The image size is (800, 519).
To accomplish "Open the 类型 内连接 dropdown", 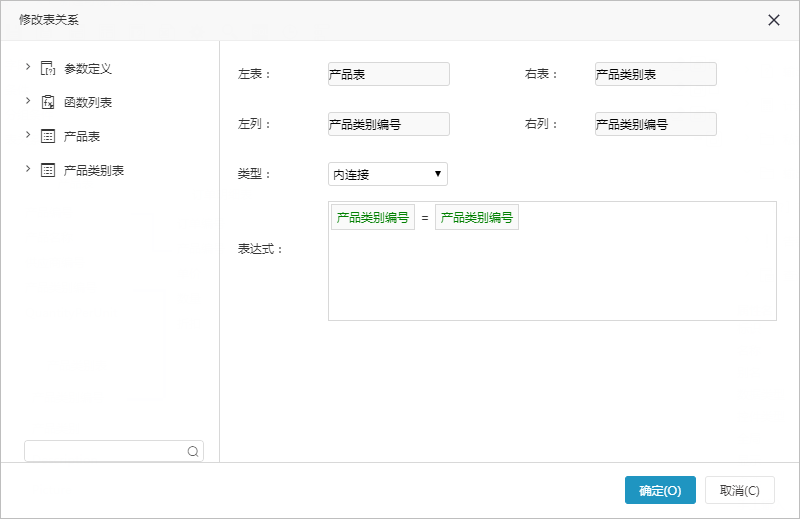I will [388, 174].
